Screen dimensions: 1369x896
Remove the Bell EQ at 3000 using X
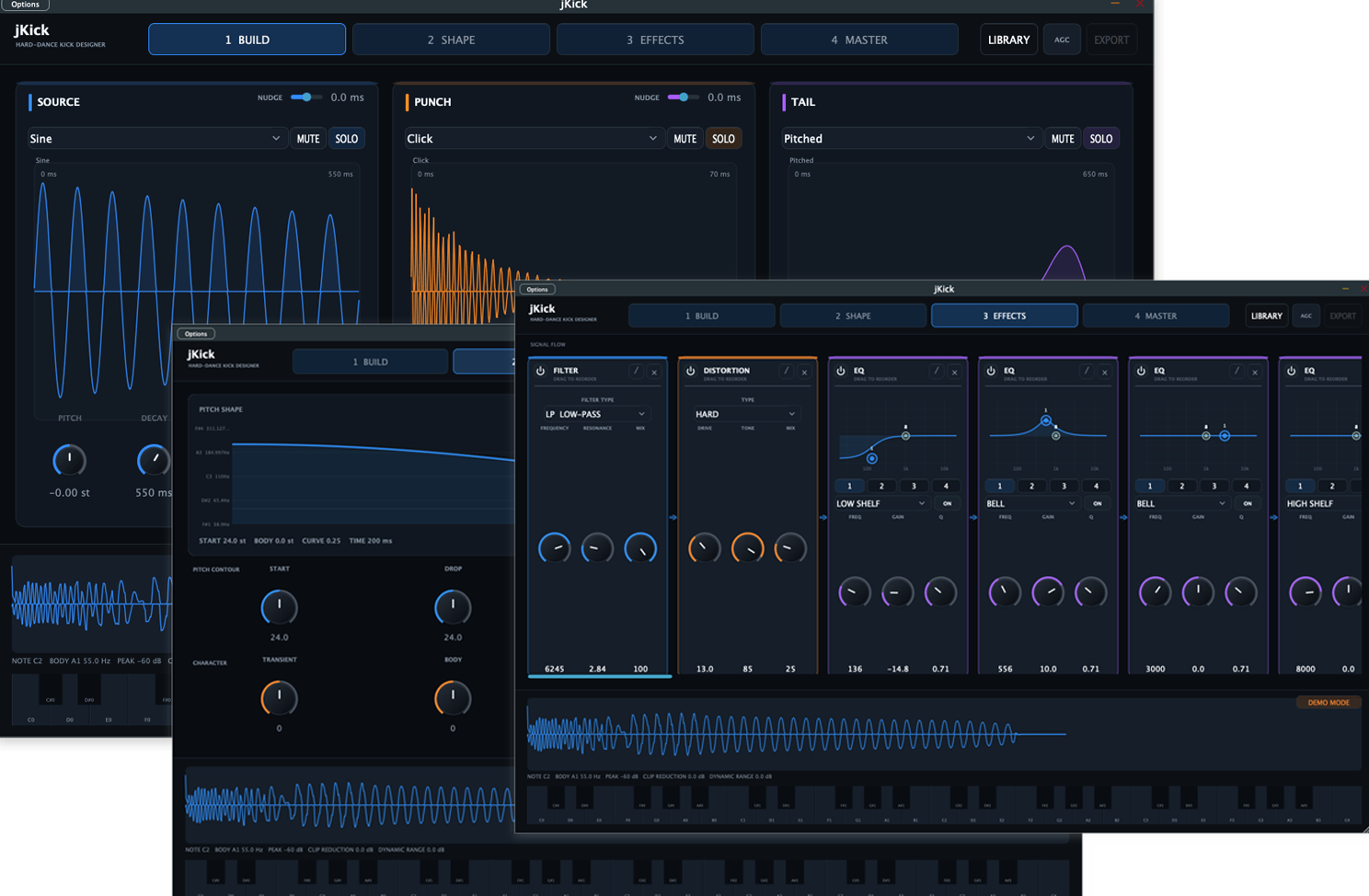(x=1255, y=372)
